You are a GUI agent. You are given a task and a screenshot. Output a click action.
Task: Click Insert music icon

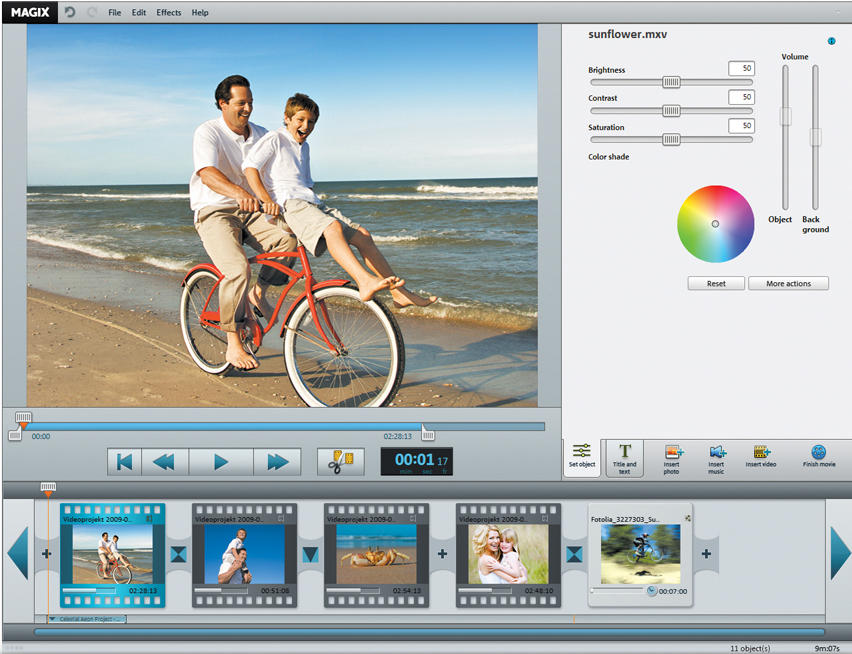coord(717,453)
